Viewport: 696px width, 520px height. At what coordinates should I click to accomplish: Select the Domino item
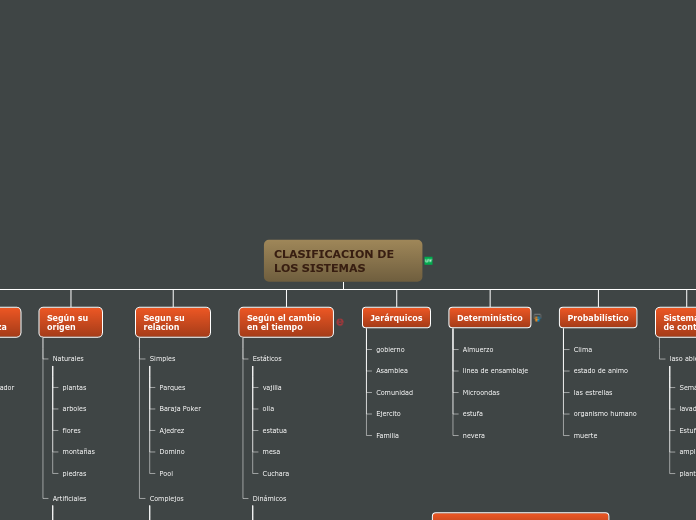[172, 452]
